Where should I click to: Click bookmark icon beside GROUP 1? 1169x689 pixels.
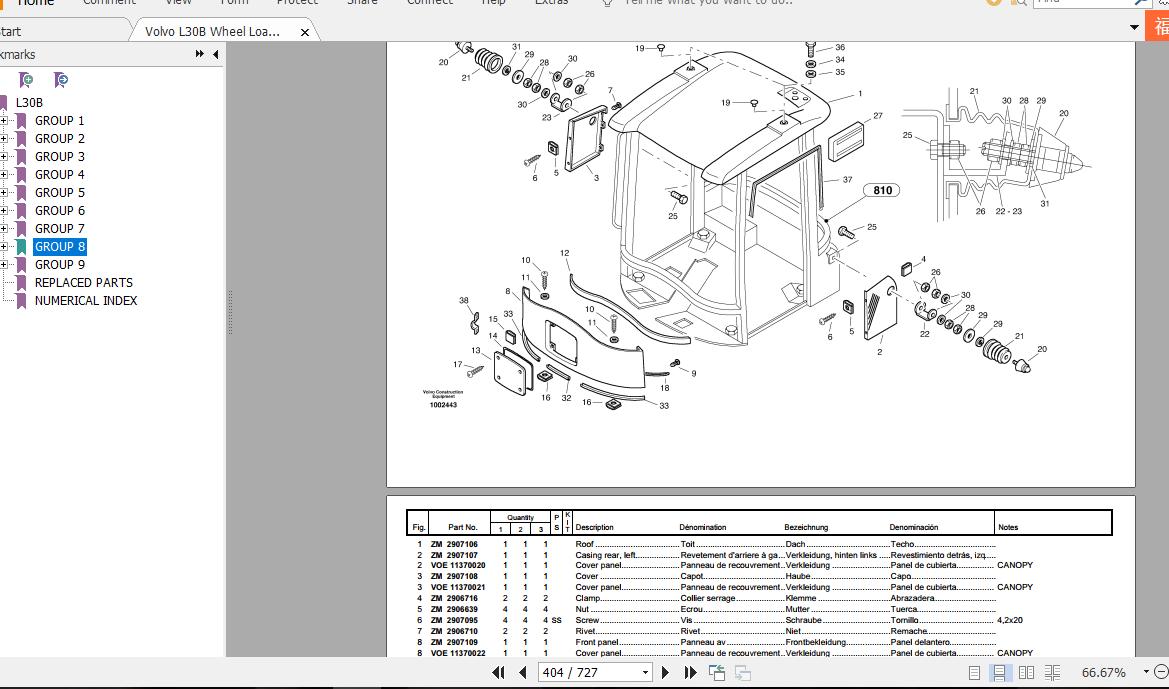click(x=21, y=121)
